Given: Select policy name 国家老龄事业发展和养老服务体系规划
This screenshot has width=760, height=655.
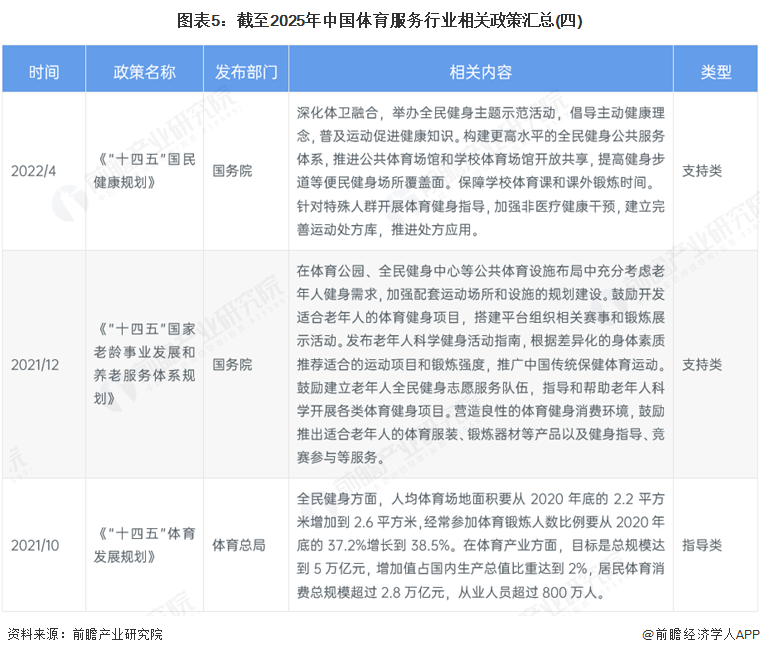Looking at the screenshot, I should pos(144,365).
